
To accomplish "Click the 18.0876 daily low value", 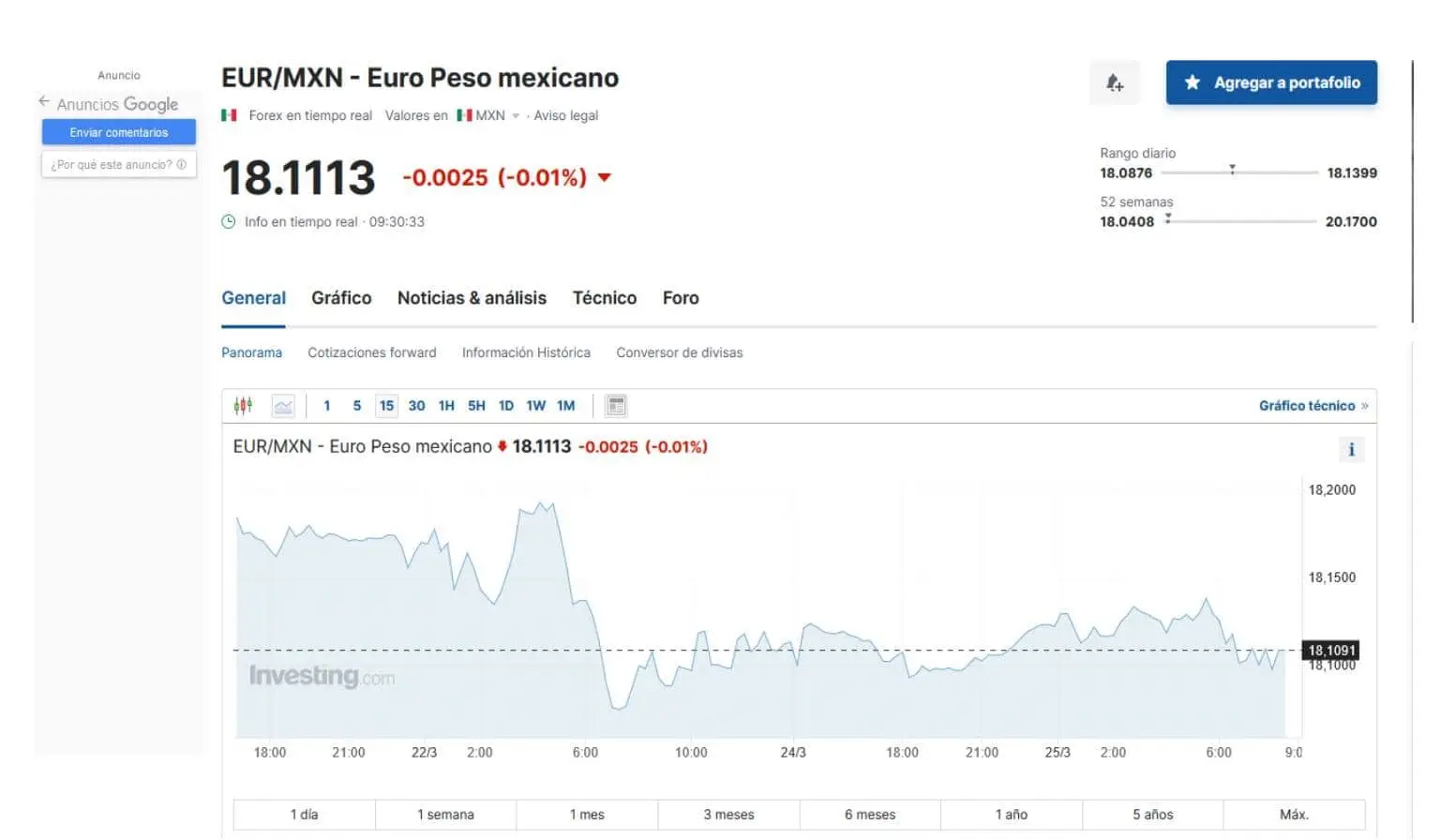I will click(x=1126, y=172).
